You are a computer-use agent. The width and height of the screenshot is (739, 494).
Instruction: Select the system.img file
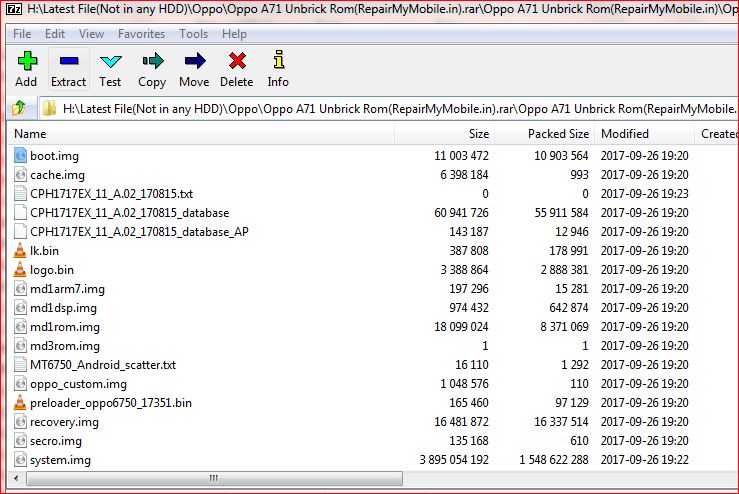coord(60,460)
